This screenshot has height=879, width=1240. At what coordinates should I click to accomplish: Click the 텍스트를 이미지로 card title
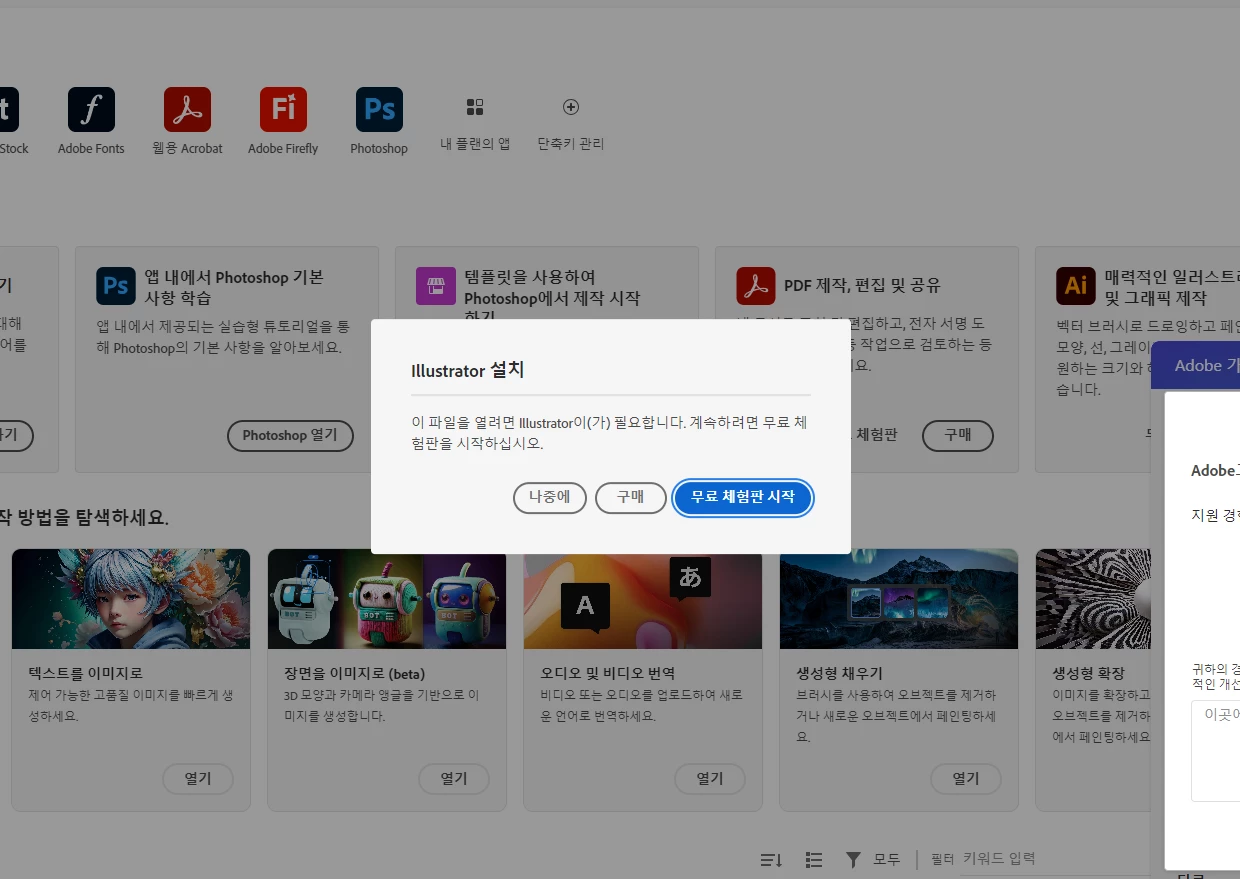coord(85,673)
